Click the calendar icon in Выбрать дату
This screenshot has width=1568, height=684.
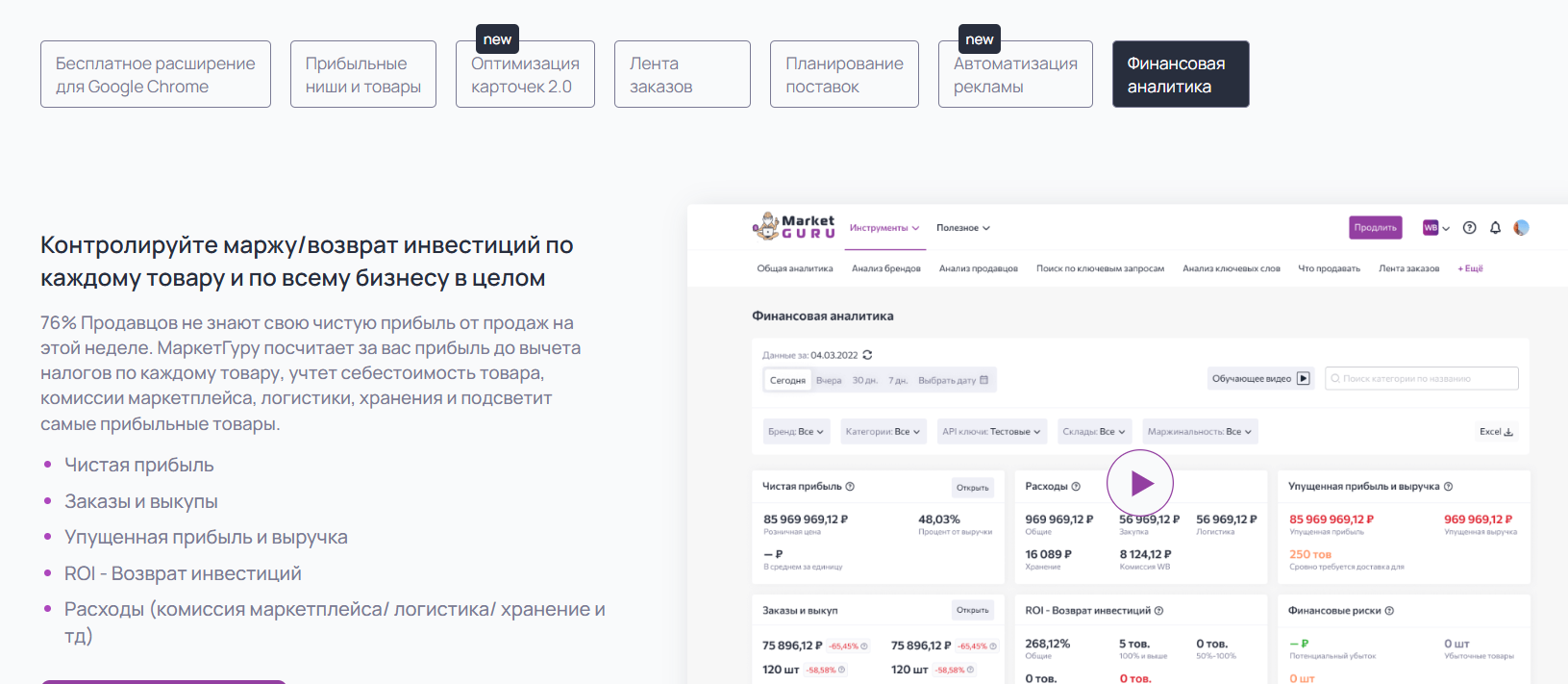pos(983,380)
